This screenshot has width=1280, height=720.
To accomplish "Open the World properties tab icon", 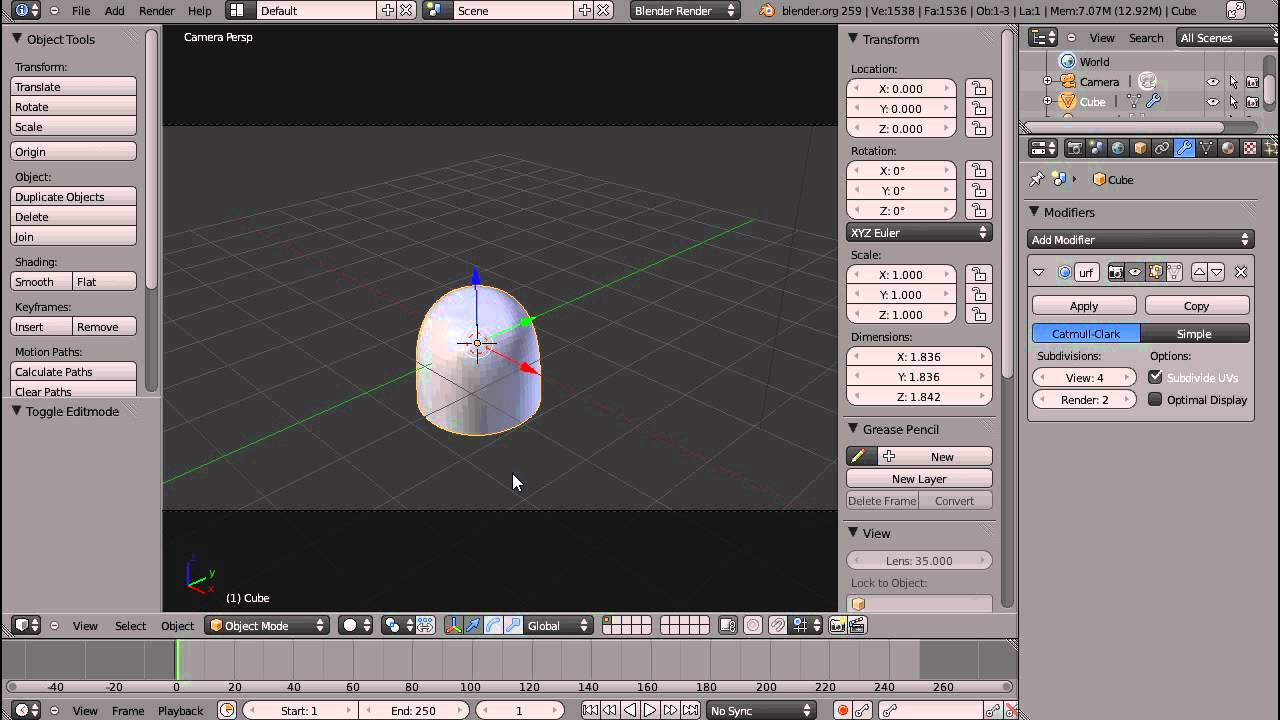I will (x=1118, y=148).
